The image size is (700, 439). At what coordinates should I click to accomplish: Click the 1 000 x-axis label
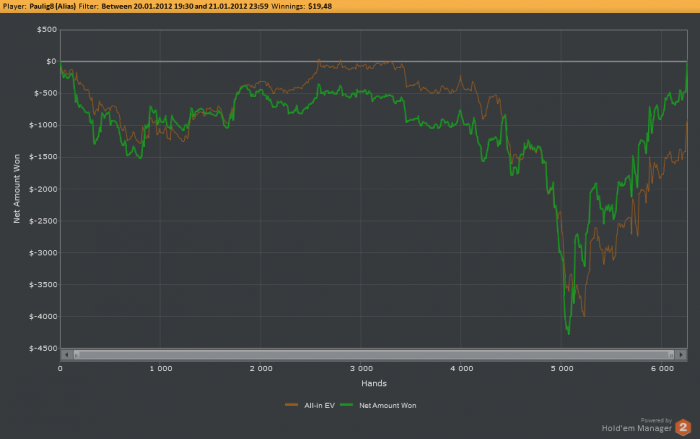[x=161, y=368]
